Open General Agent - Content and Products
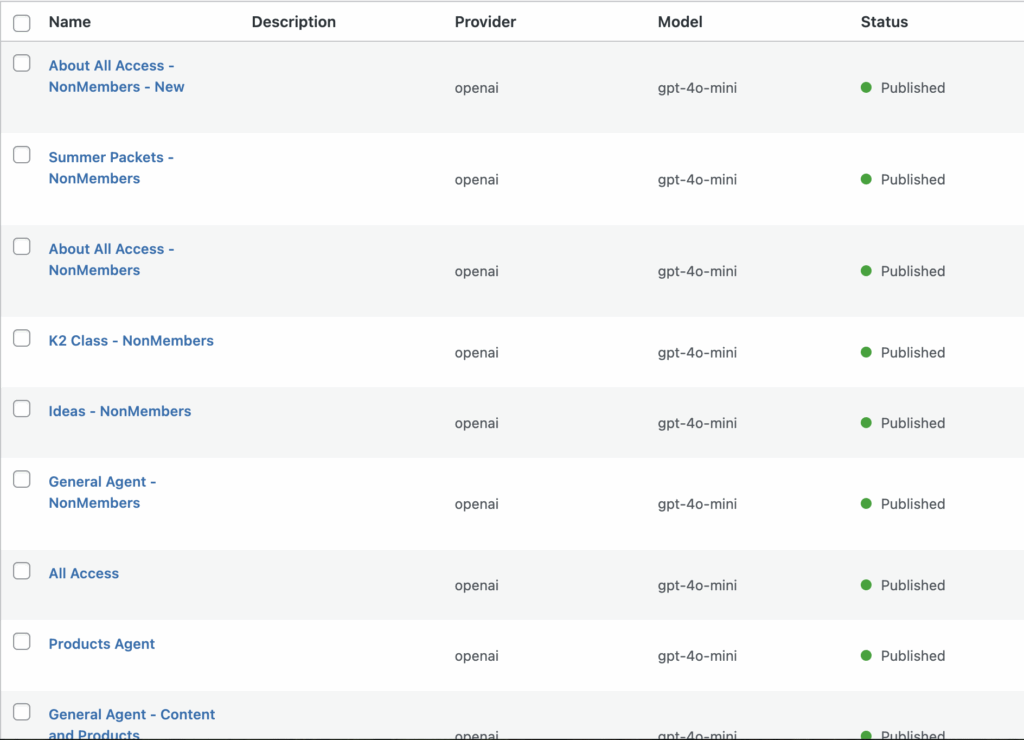Screen dimensions: 1024x740 click(x=131, y=723)
